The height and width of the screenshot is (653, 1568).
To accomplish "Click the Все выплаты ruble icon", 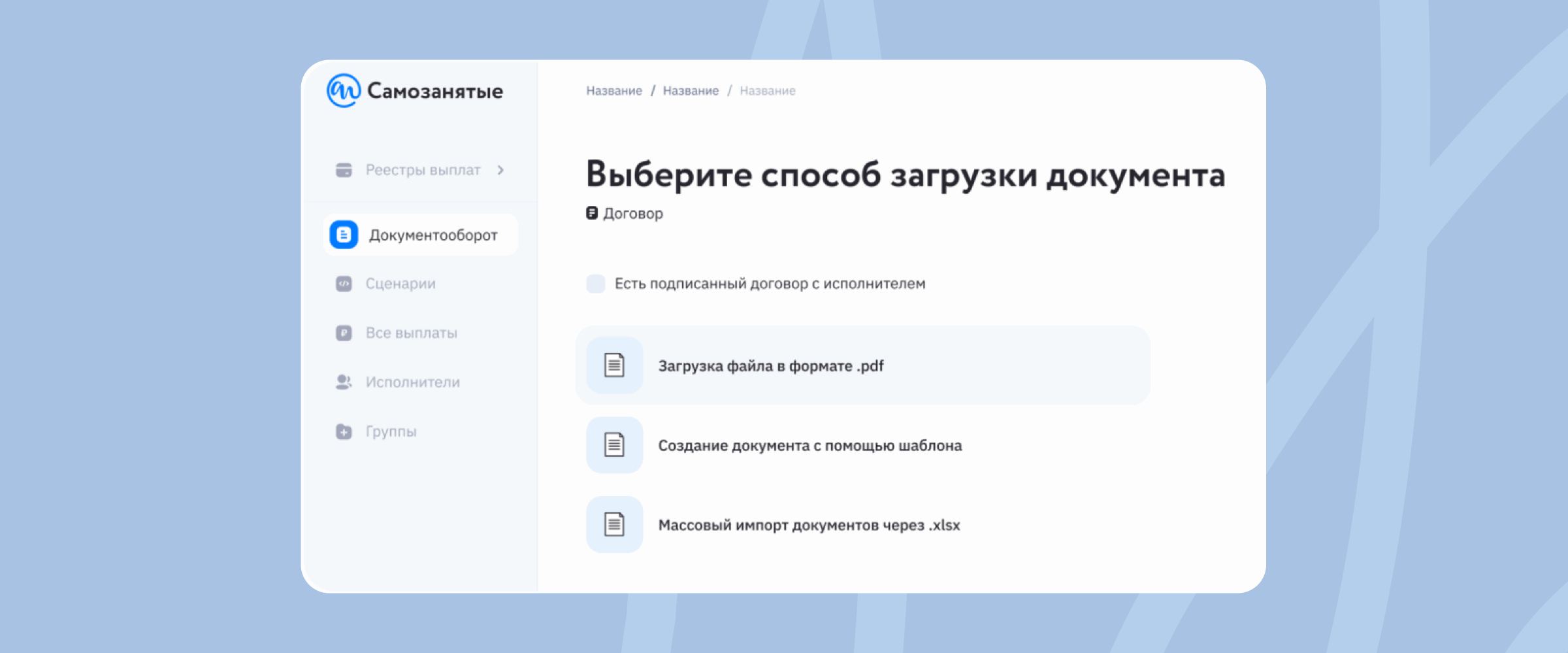I will [344, 333].
